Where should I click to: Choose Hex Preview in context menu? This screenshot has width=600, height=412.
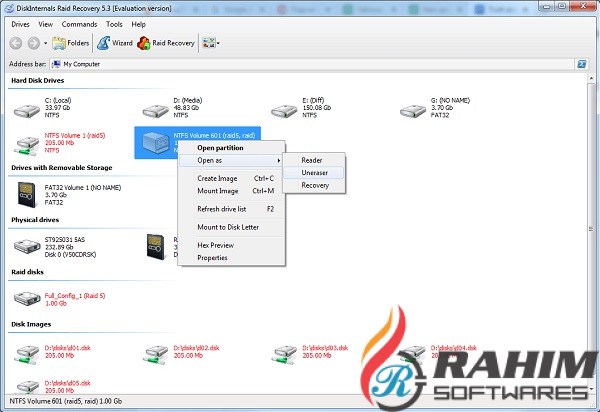(232, 245)
